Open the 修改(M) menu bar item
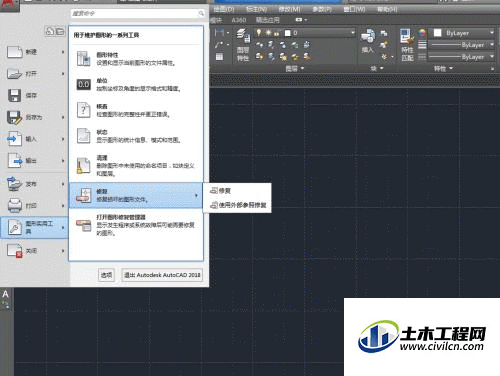 [x=289, y=9]
